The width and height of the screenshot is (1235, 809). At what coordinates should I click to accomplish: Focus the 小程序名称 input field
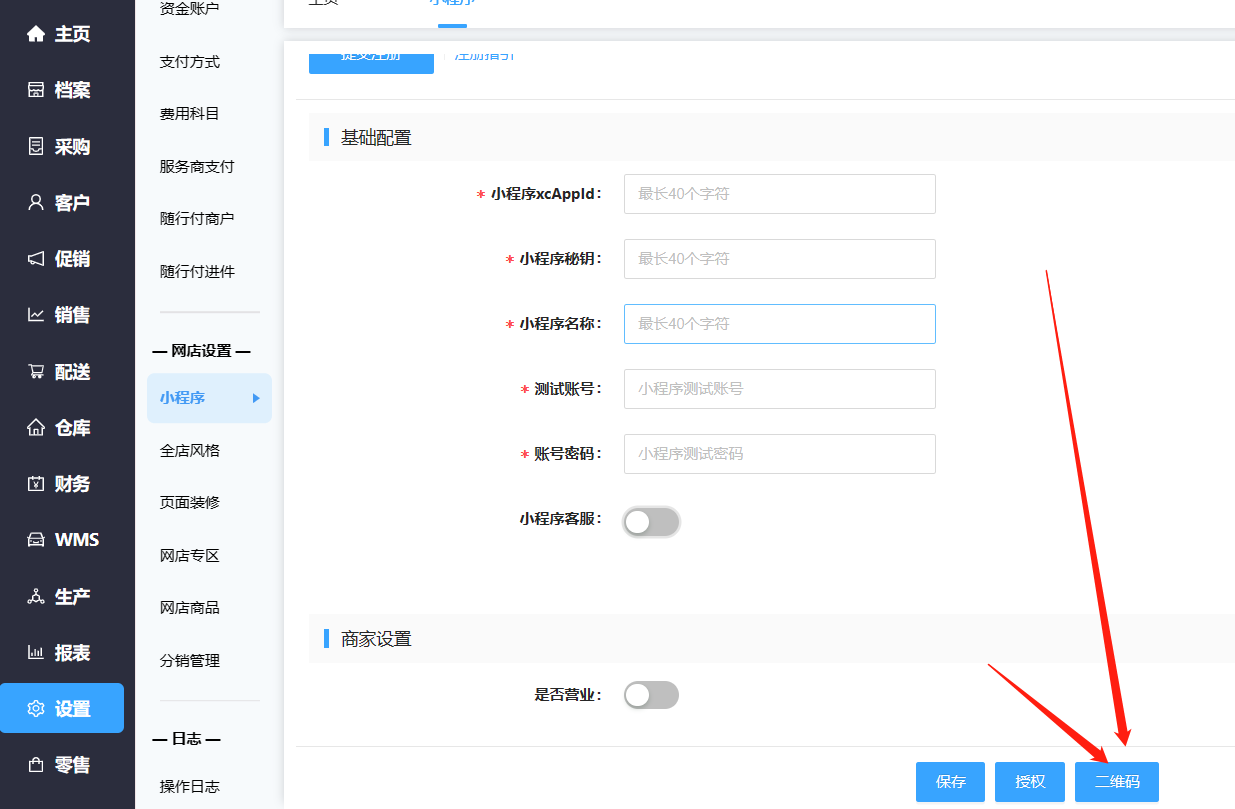(780, 324)
